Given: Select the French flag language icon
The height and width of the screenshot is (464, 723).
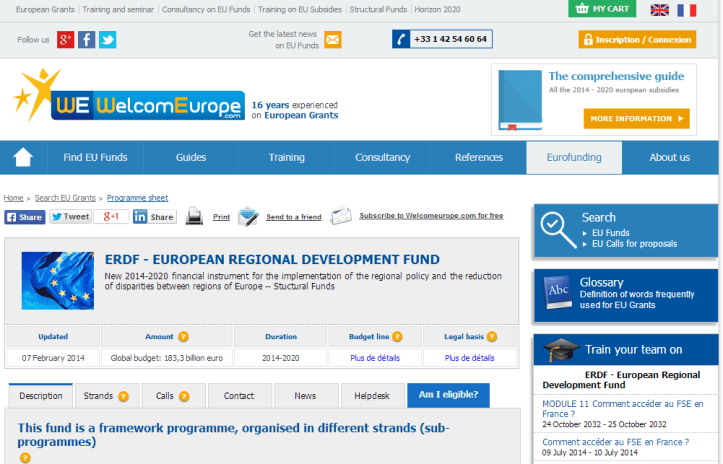Looking at the screenshot, I should point(687,10).
